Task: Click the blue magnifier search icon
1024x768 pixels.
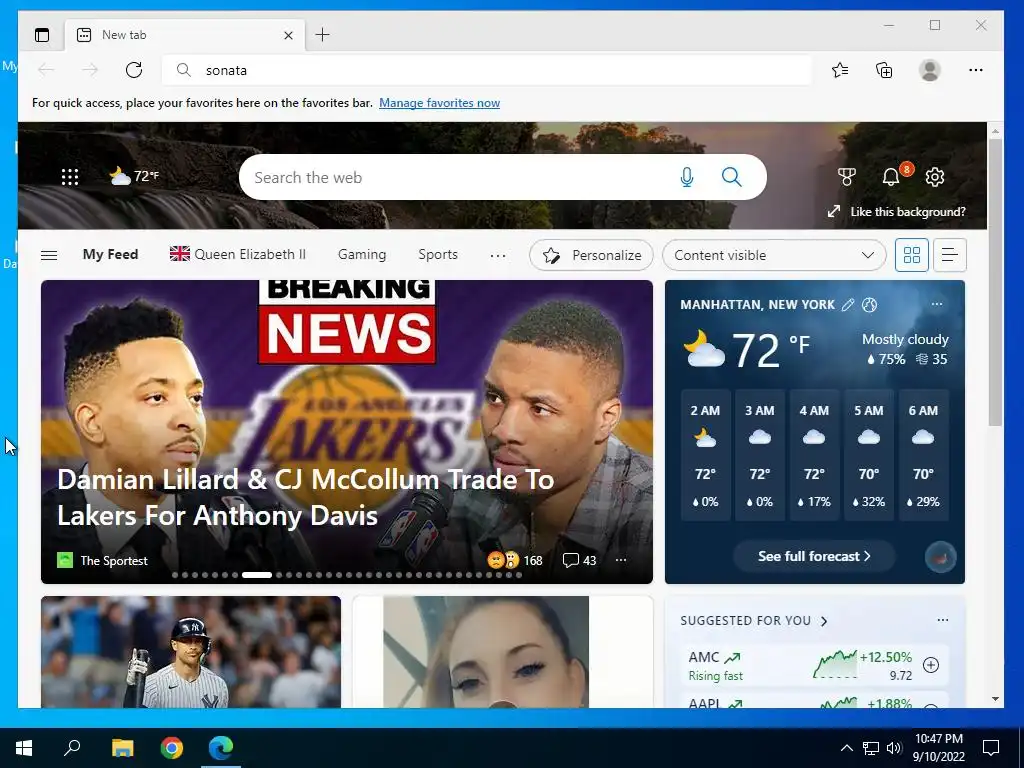Action: pos(731,177)
